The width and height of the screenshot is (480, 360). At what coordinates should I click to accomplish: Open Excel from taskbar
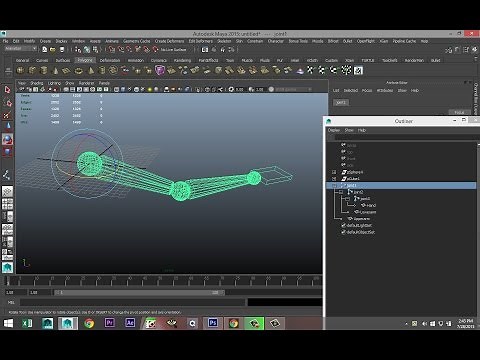[27, 323]
